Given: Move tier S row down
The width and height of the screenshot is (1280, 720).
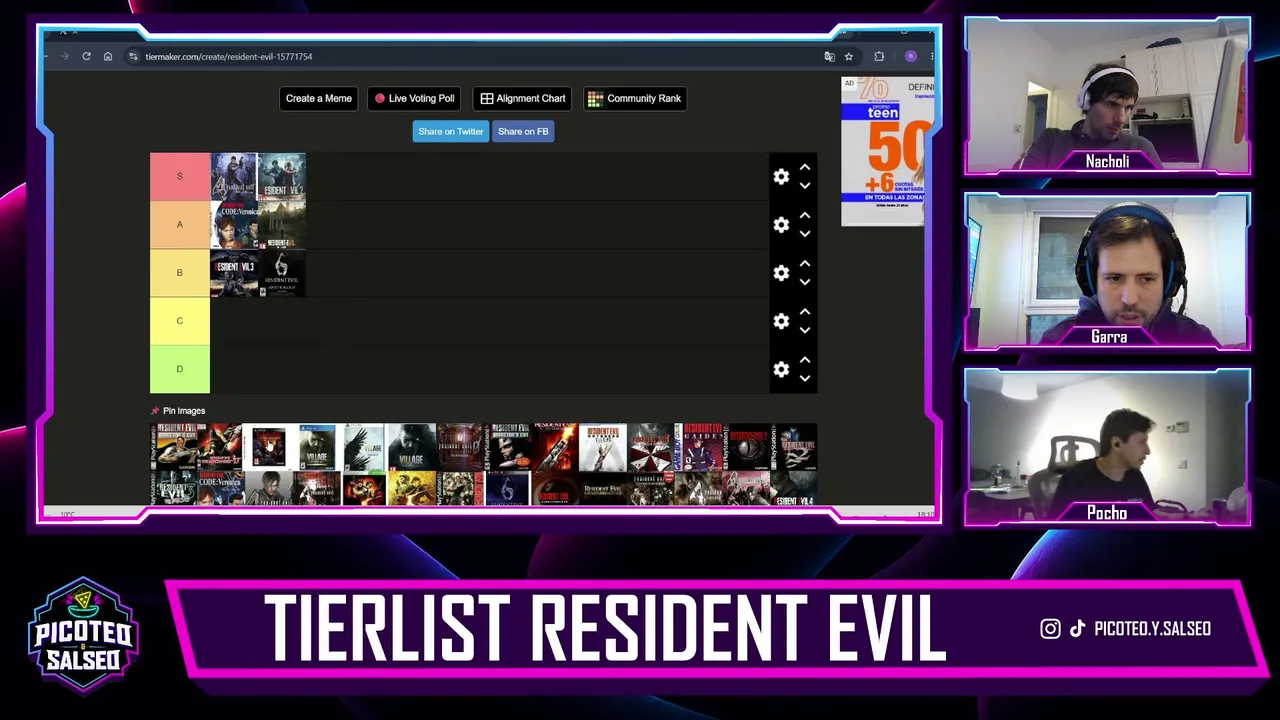Looking at the screenshot, I should [x=804, y=186].
